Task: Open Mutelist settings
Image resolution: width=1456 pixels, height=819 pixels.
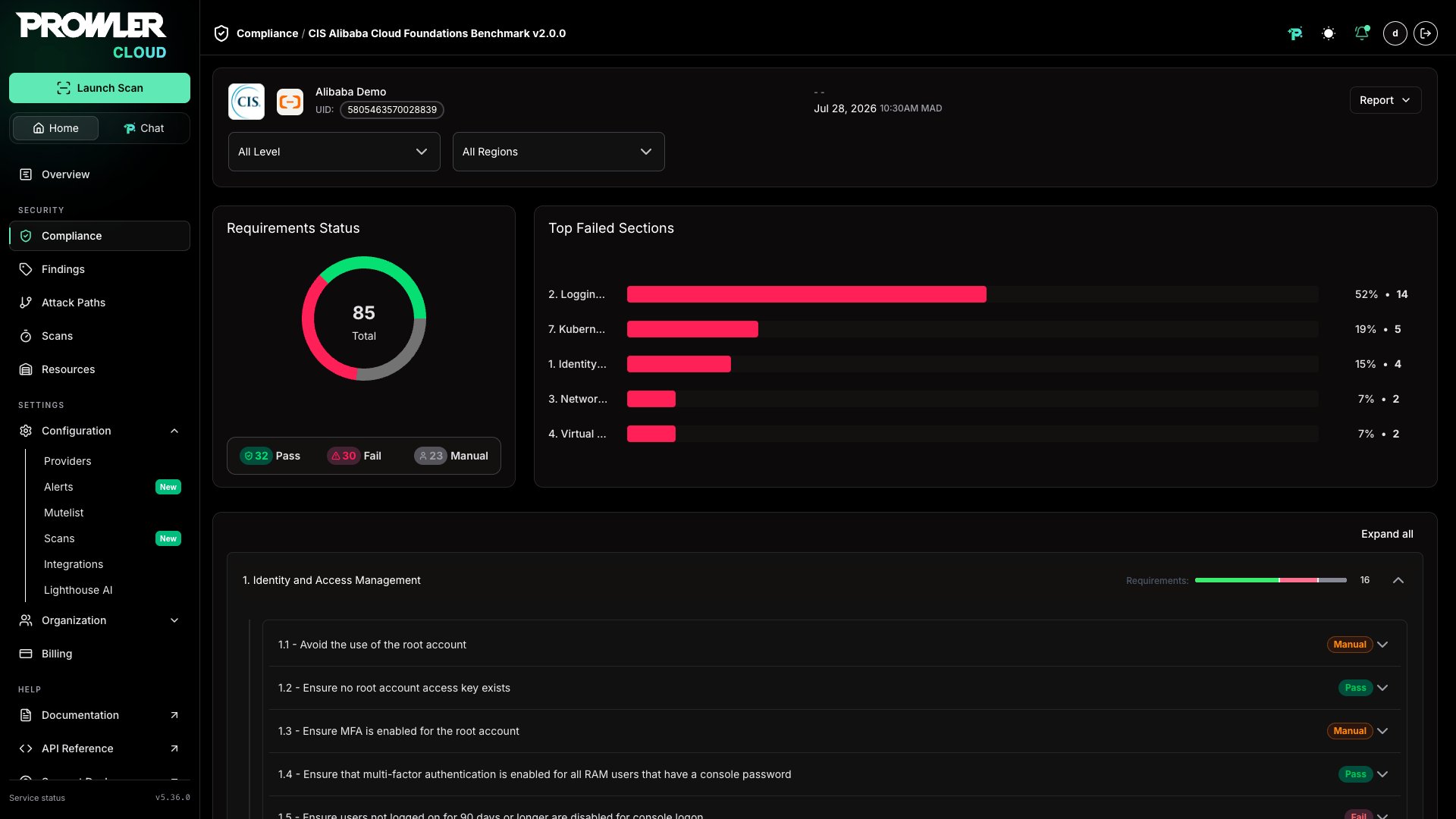Action: point(64,513)
